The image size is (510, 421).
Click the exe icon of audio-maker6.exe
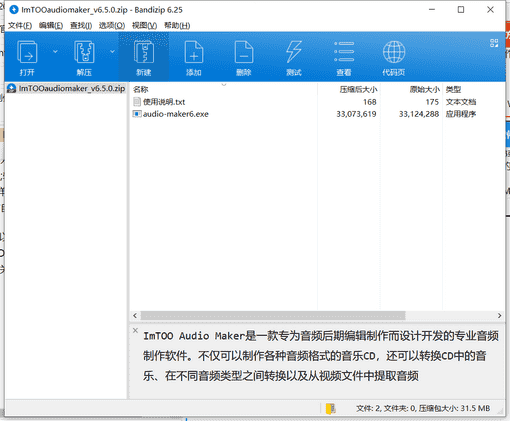[137, 114]
